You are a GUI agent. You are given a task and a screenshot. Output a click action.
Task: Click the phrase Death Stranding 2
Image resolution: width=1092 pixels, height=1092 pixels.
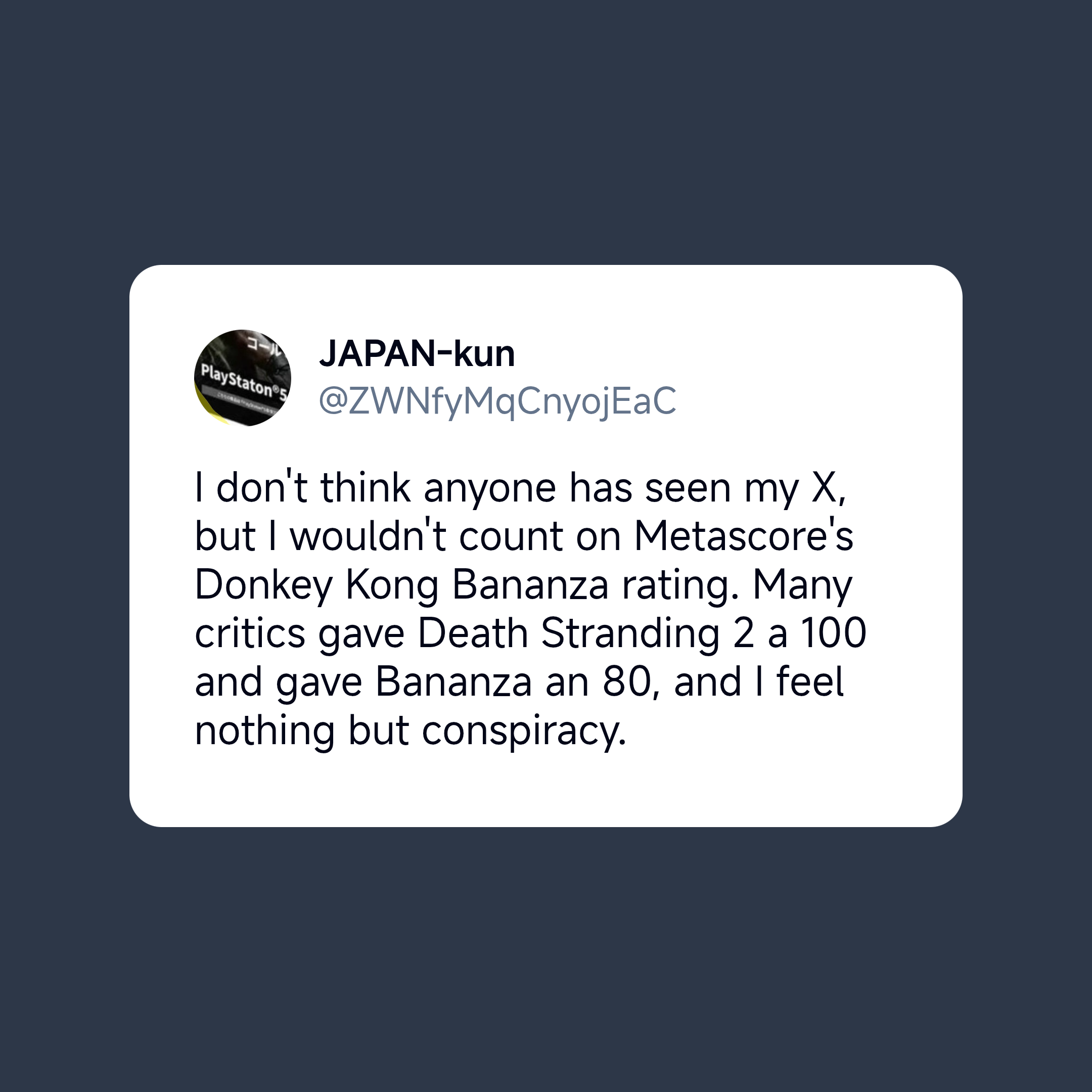click(x=585, y=633)
